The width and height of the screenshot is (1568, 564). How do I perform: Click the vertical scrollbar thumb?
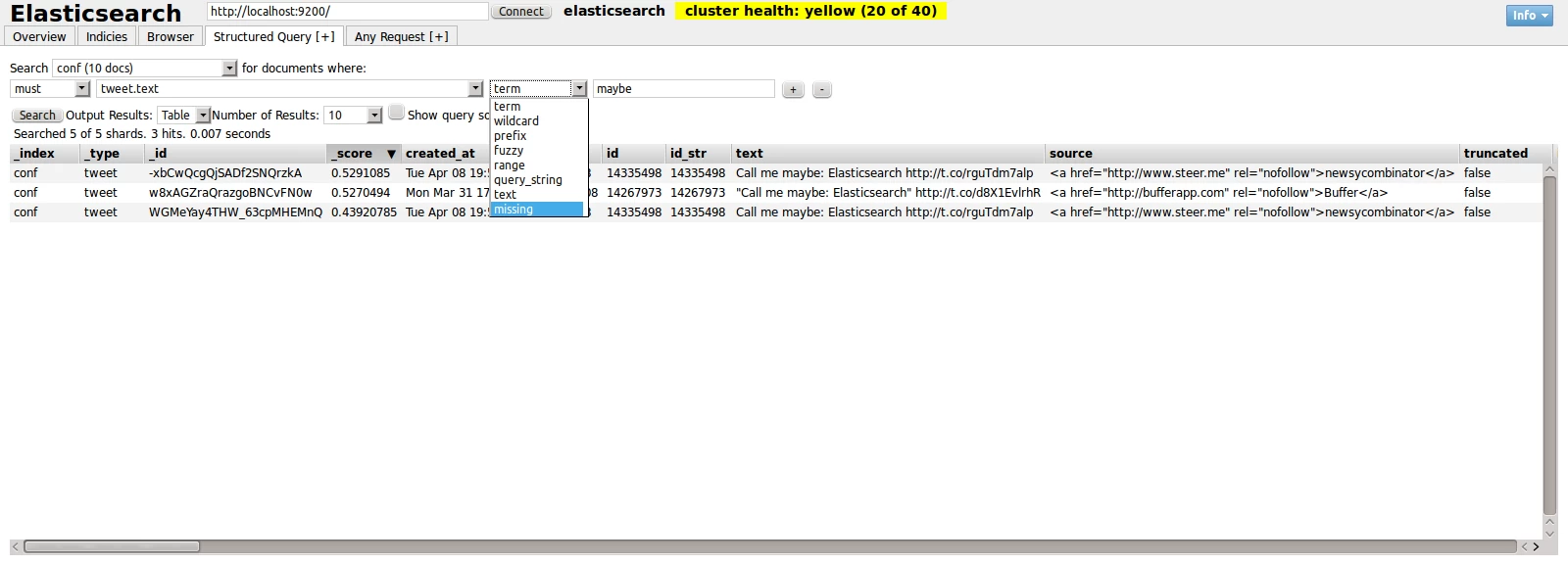[x=1549, y=345]
